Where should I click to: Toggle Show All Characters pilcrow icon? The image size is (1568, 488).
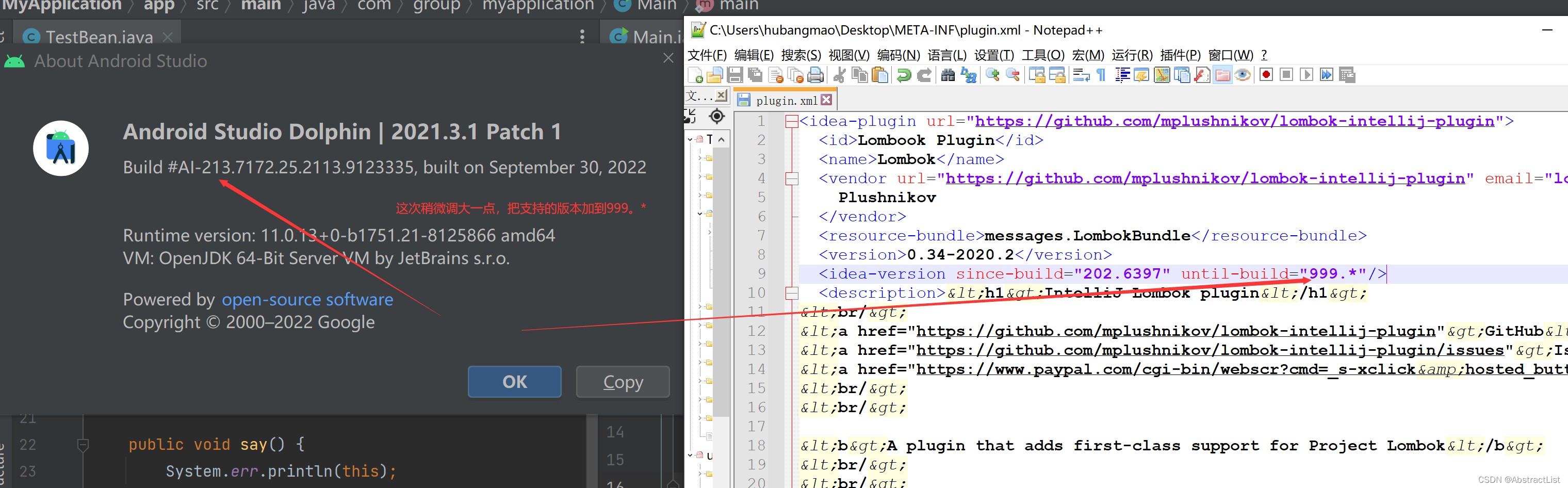pos(1101,75)
